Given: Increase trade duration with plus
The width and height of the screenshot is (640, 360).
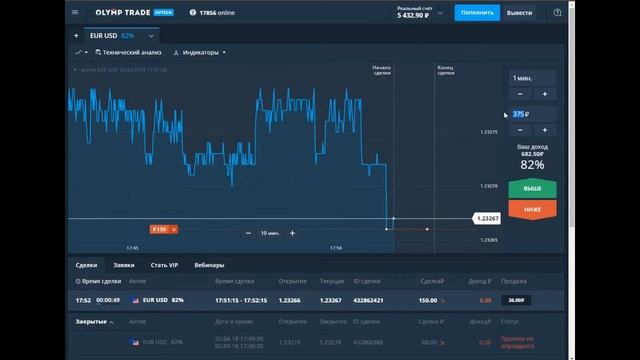Looking at the screenshot, I should pyautogui.click(x=544, y=94).
